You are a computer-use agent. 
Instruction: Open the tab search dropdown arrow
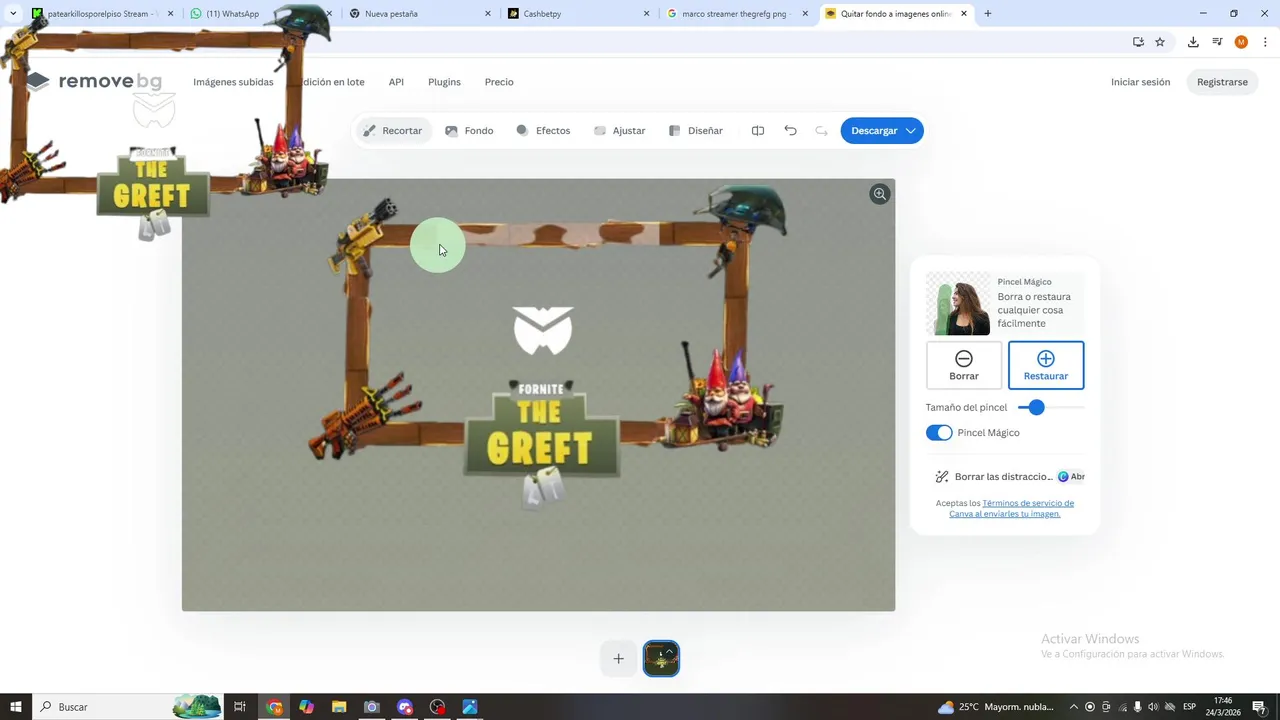(13, 14)
